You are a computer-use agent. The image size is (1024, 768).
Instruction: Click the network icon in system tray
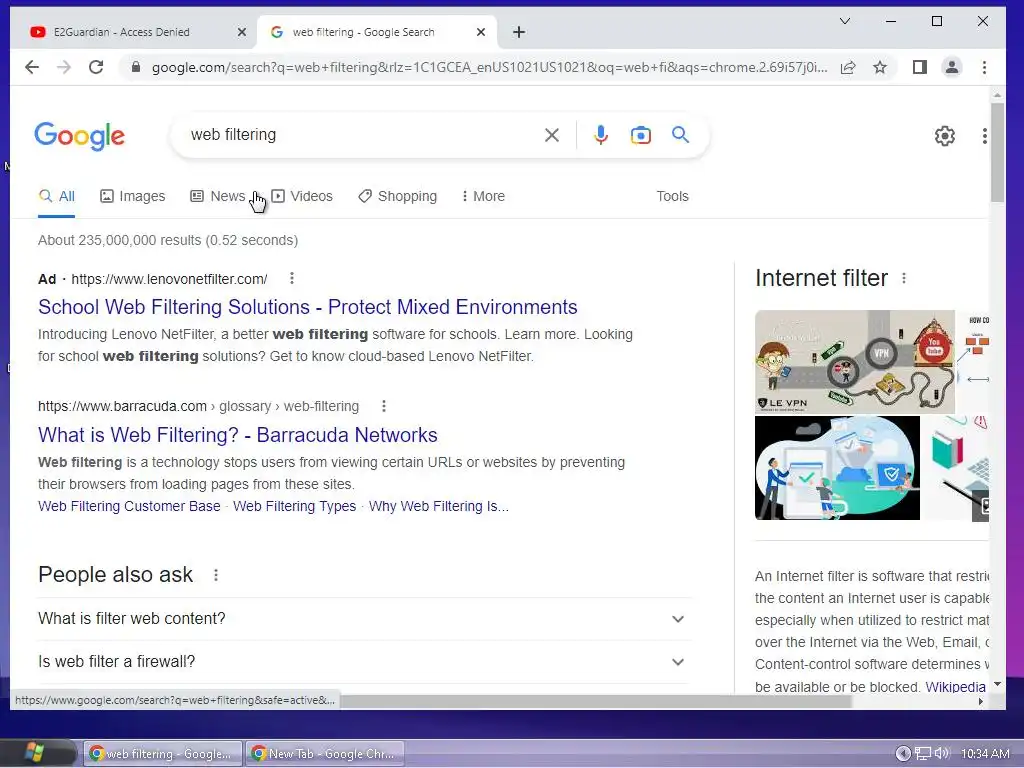[x=922, y=754]
